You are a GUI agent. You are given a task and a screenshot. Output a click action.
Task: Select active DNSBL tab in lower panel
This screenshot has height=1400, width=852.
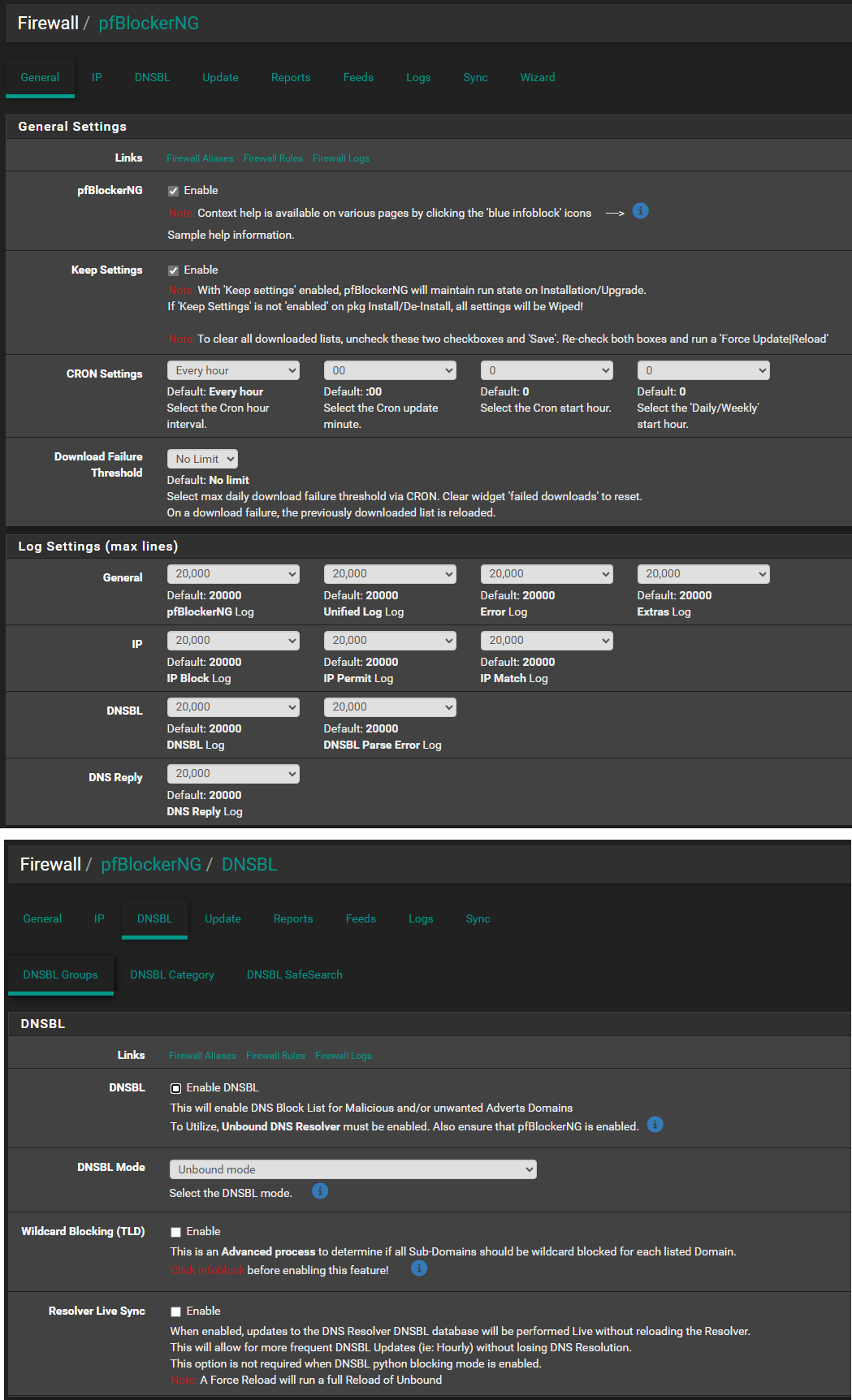tap(154, 919)
